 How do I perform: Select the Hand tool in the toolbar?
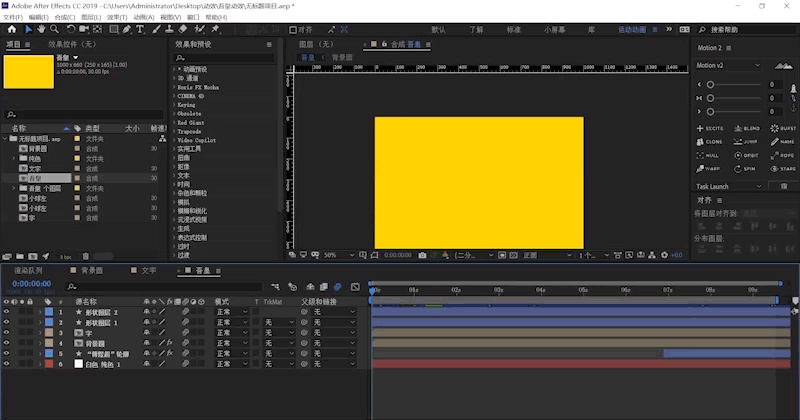tap(40, 30)
